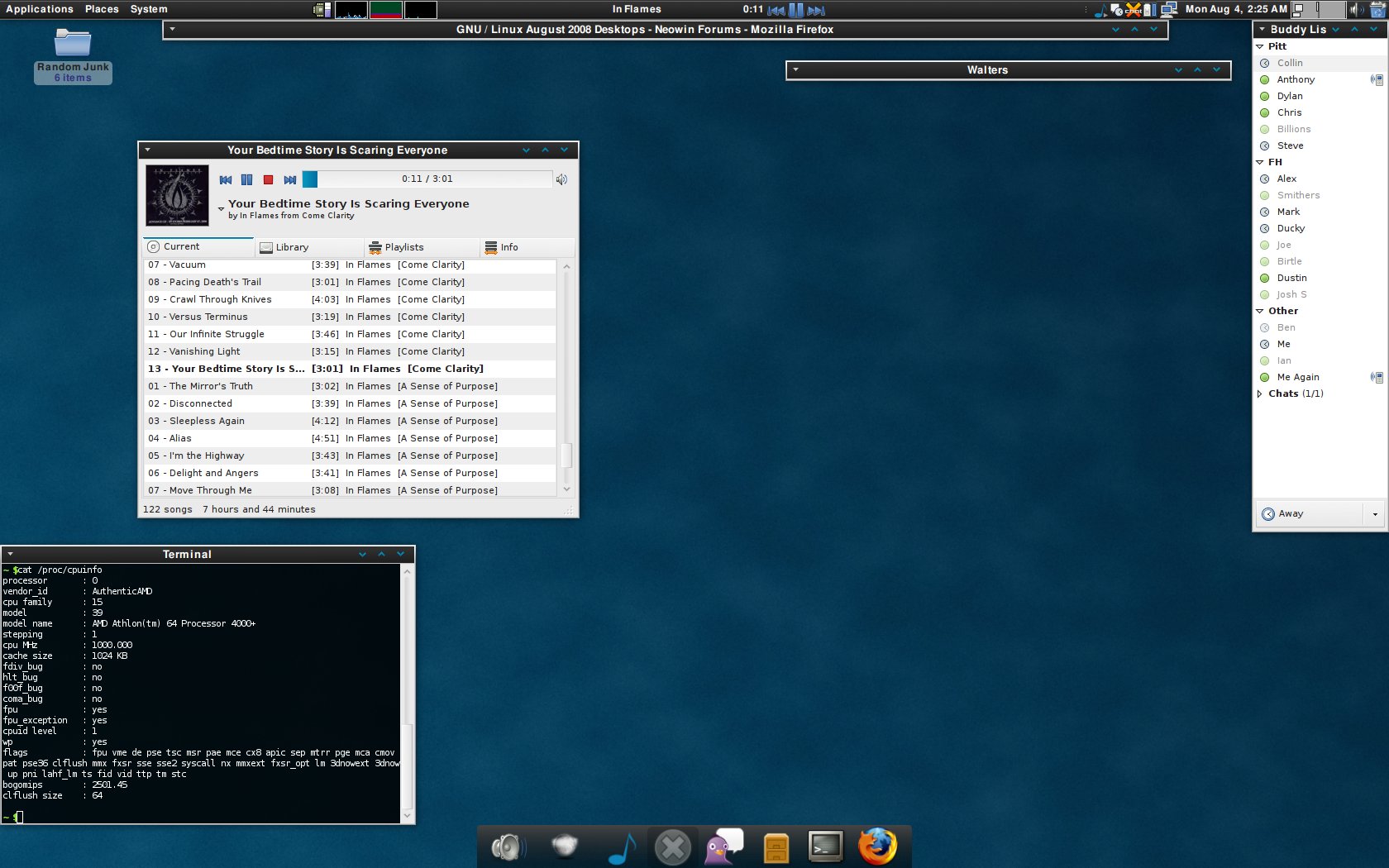
Task: Open the Places menu
Action: pyautogui.click(x=102, y=9)
